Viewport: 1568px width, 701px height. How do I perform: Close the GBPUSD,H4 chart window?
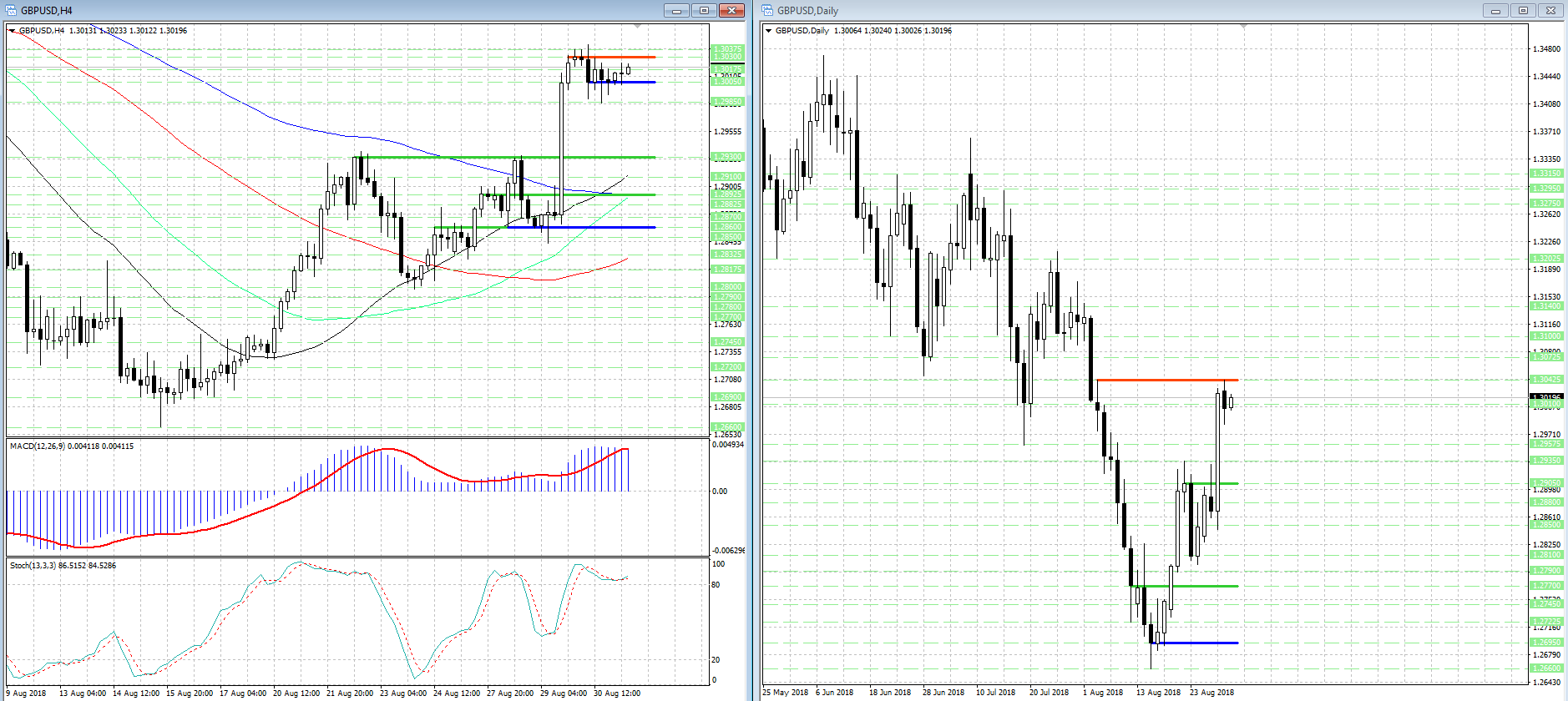731,10
